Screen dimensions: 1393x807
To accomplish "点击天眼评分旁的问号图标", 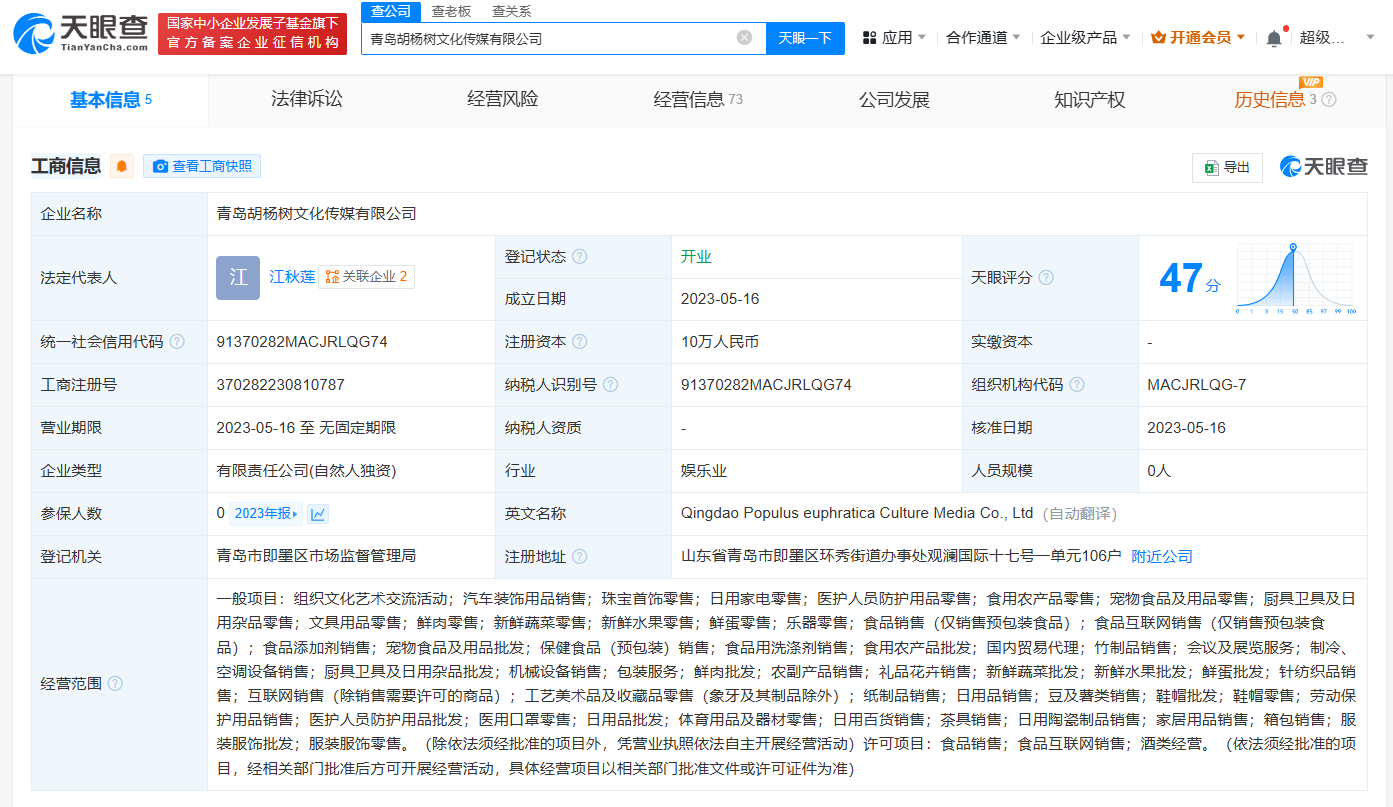I will pyautogui.click(x=1047, y=277).
